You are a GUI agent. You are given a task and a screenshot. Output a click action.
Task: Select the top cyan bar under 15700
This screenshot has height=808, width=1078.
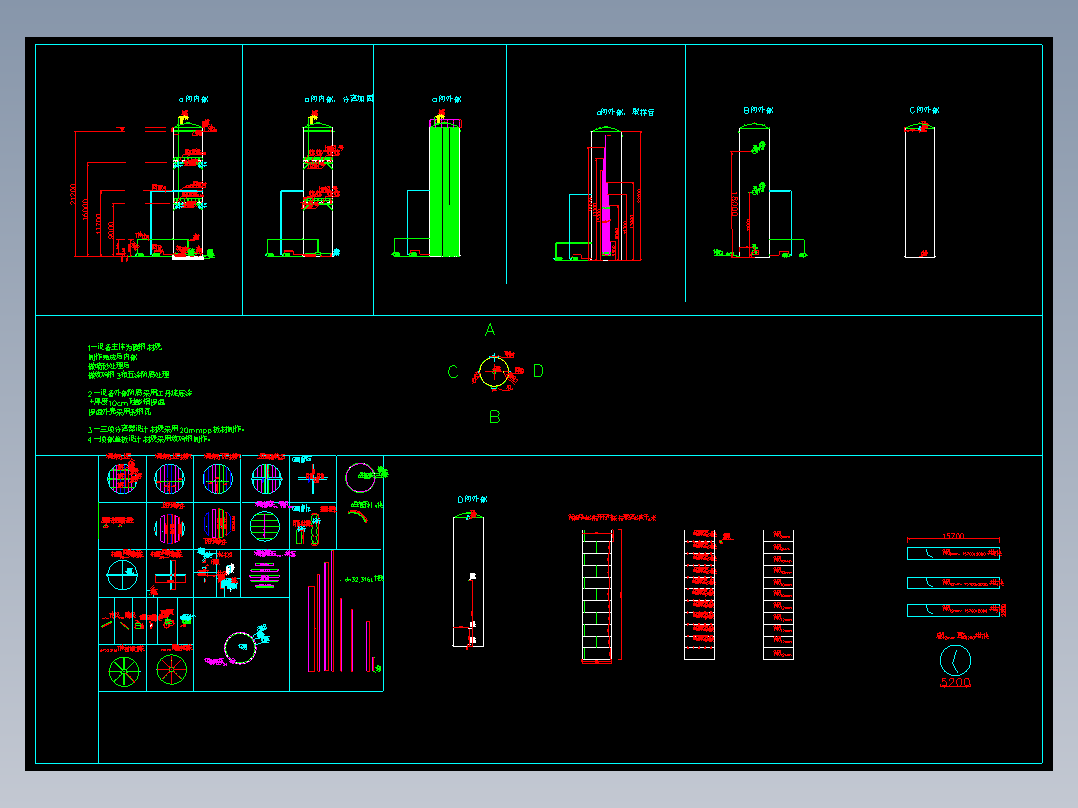click(x=954, y=554)
